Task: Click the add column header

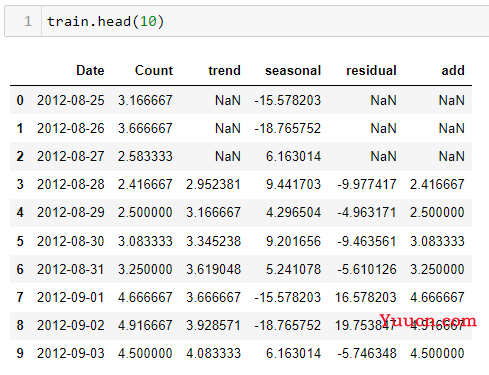Action: (x=453, y=70)
